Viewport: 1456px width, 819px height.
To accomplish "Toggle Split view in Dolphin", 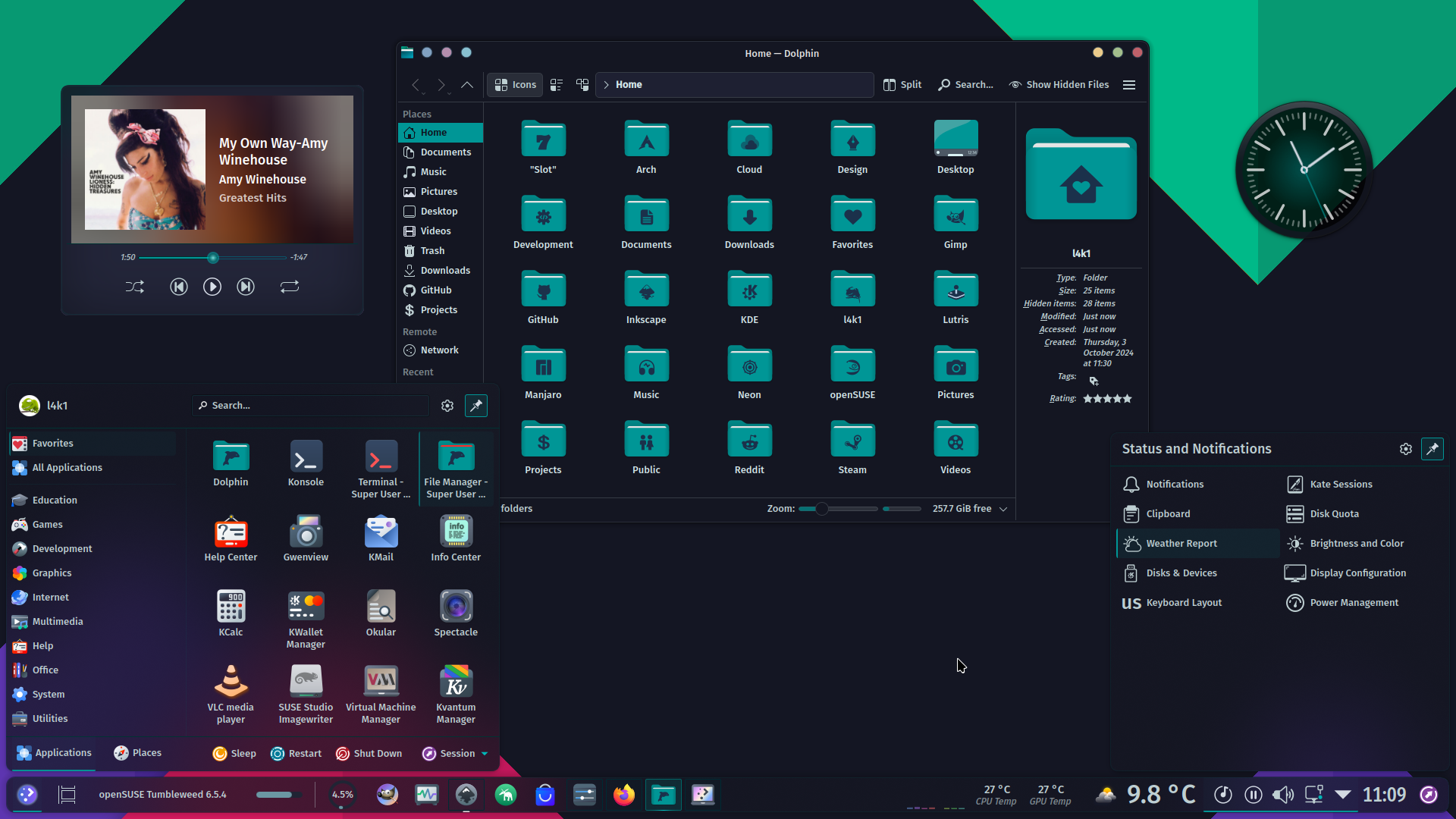I will point(902,84).
